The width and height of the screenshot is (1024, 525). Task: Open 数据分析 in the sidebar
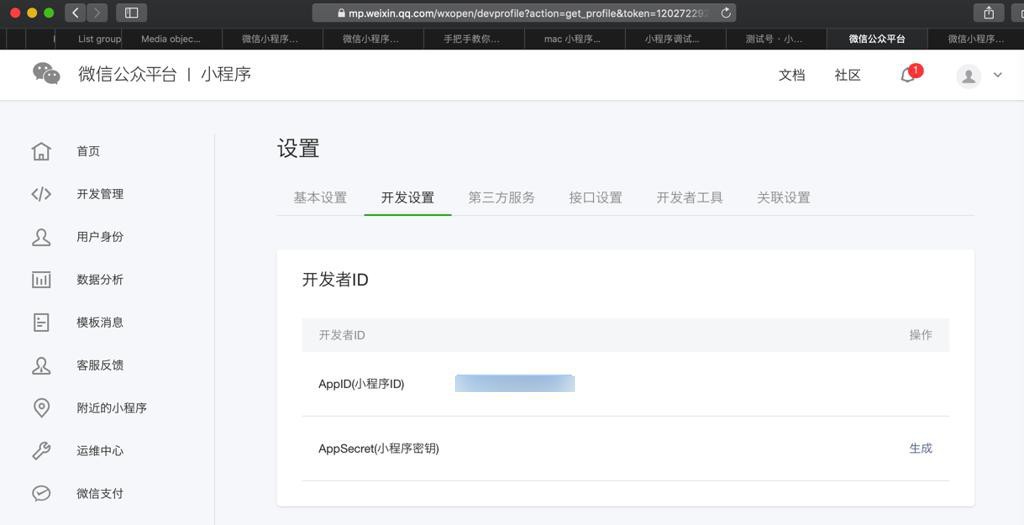(100, 279)
